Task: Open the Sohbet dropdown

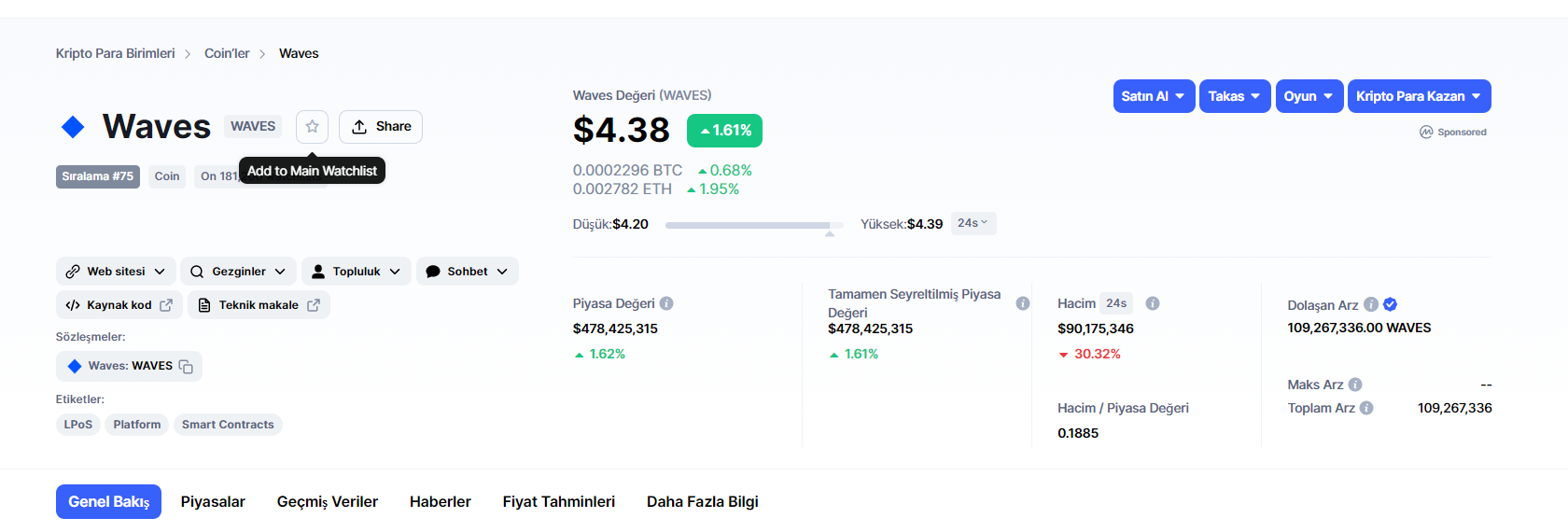Action: coord(468,272)
